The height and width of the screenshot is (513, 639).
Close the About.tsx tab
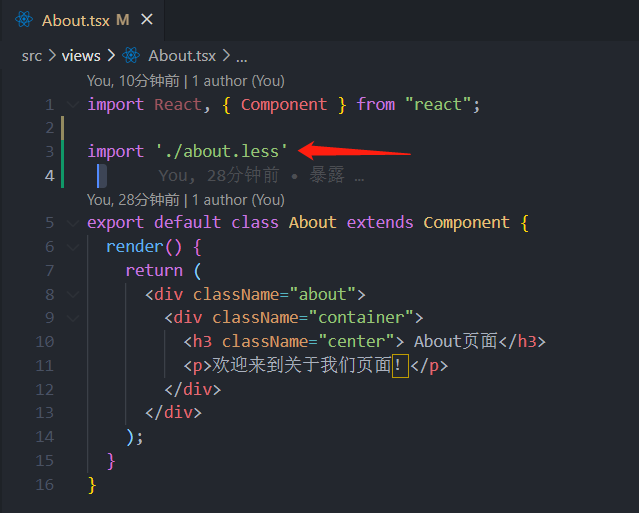pos(147,20)
